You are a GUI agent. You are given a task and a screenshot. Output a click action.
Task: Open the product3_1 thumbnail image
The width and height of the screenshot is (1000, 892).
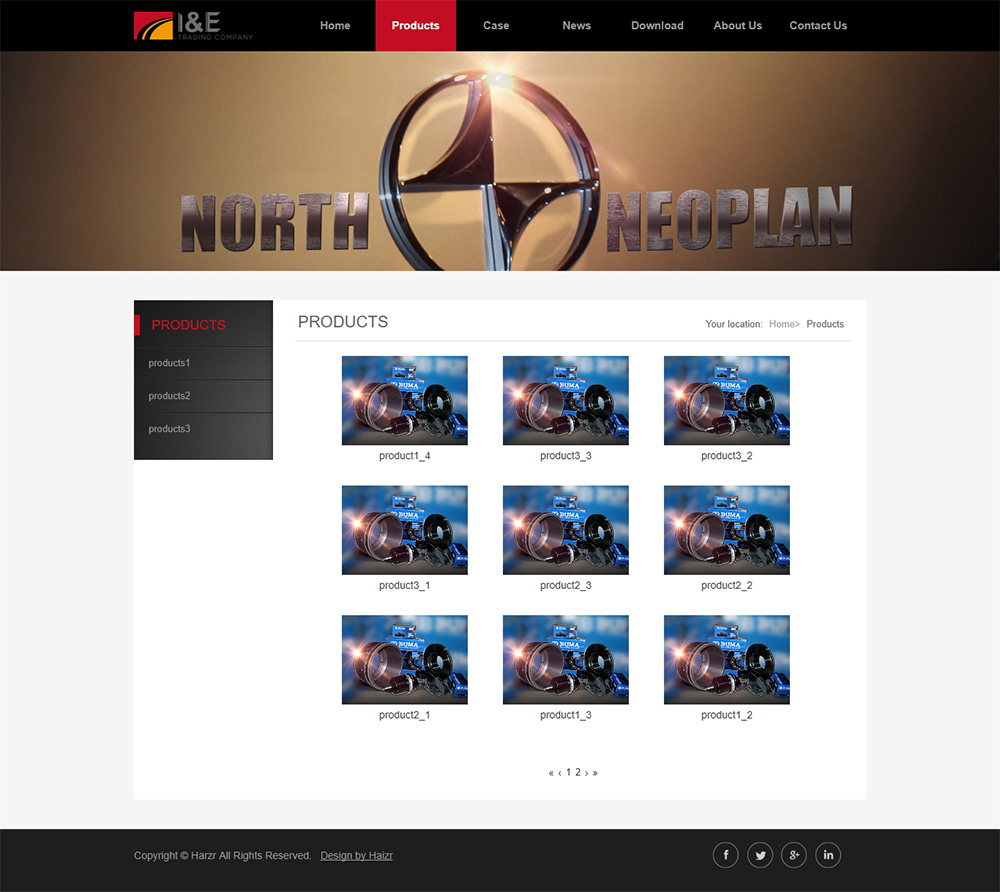404,530
